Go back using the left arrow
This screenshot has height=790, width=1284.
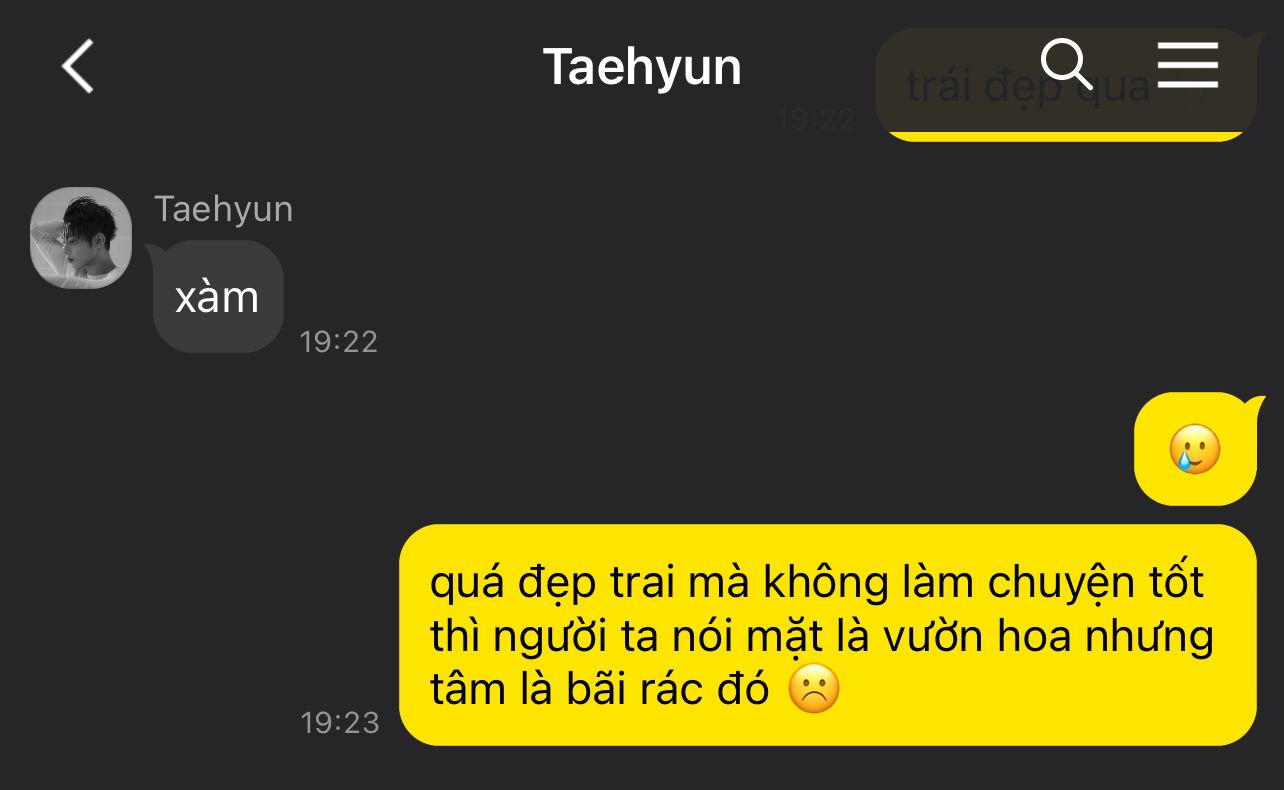tap(78, 67)
